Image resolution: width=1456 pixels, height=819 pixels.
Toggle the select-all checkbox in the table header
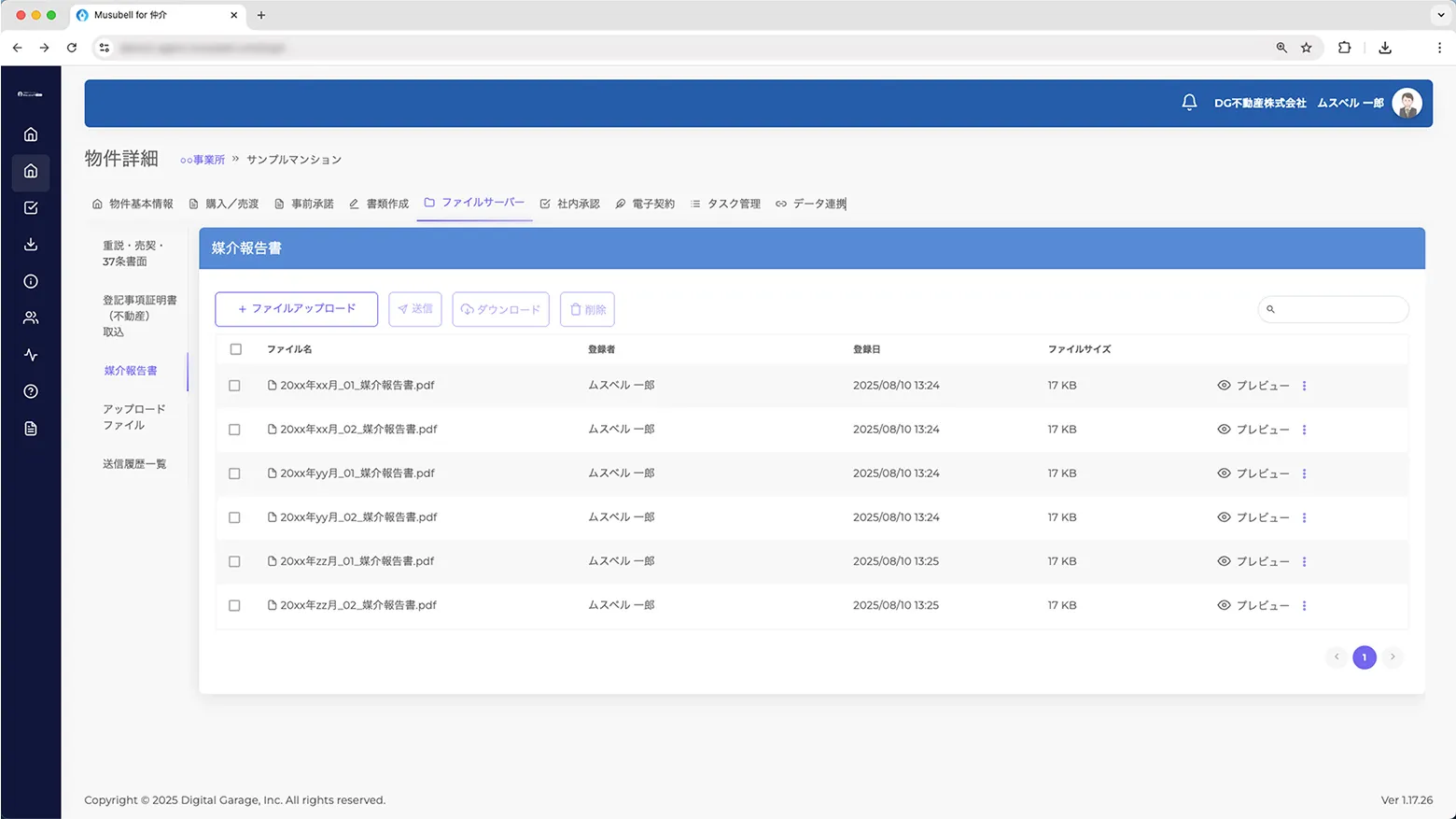[x=235, y=349]
